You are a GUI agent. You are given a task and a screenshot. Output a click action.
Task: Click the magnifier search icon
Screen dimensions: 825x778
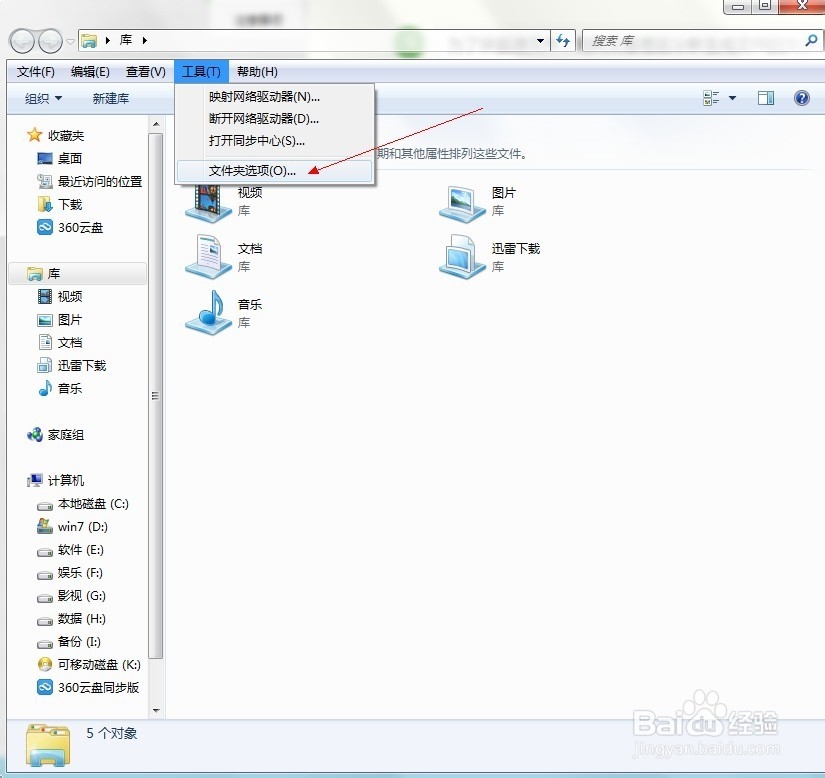(x=811, y=40)
